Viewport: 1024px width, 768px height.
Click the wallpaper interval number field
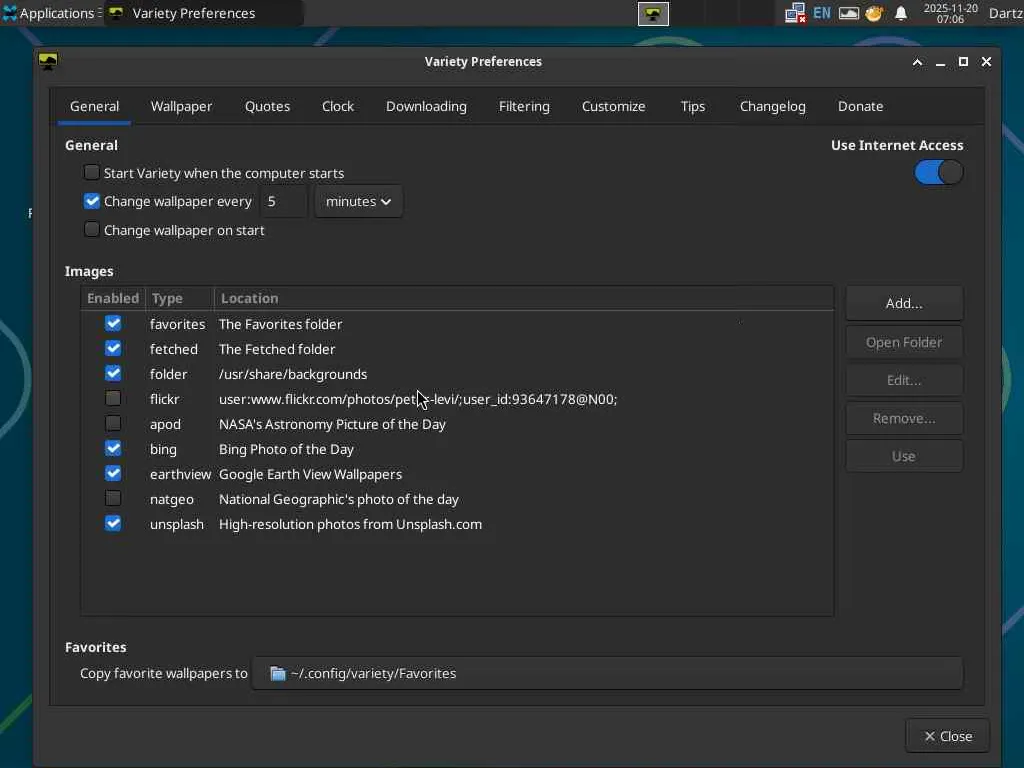pos(283,201)
